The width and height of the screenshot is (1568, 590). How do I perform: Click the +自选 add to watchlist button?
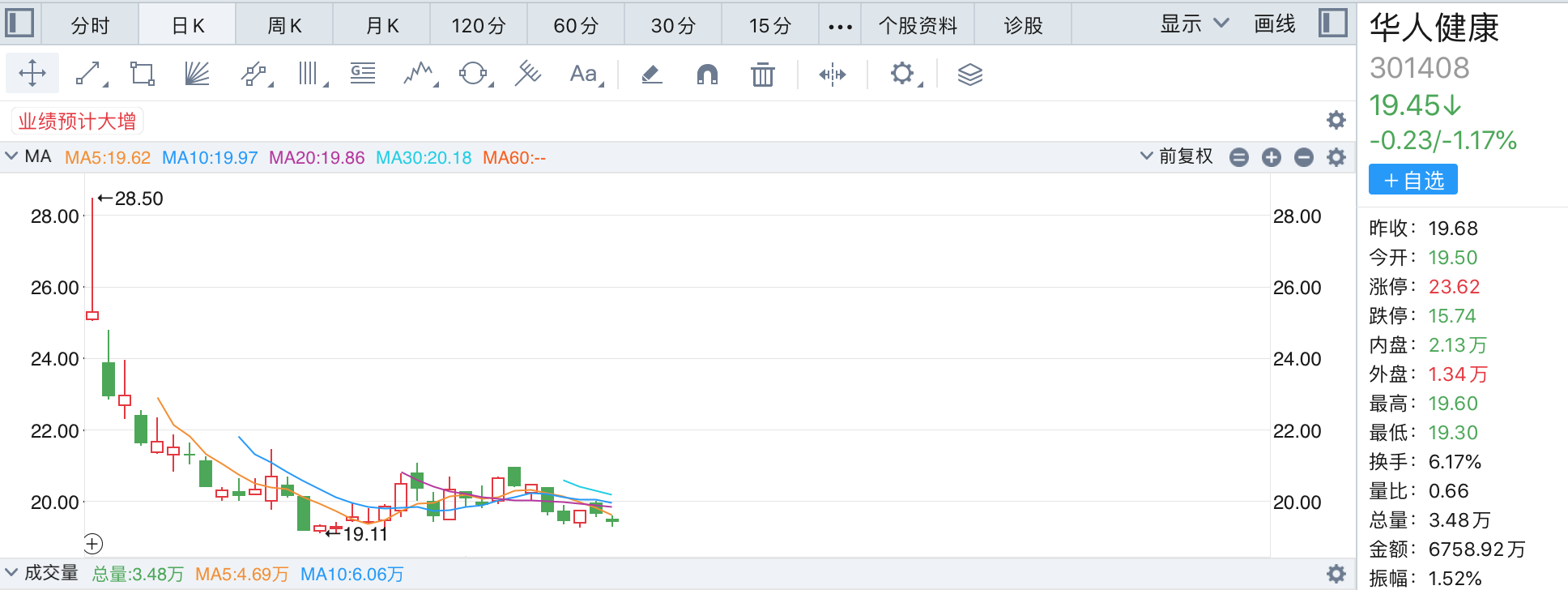click(1412, 180)
